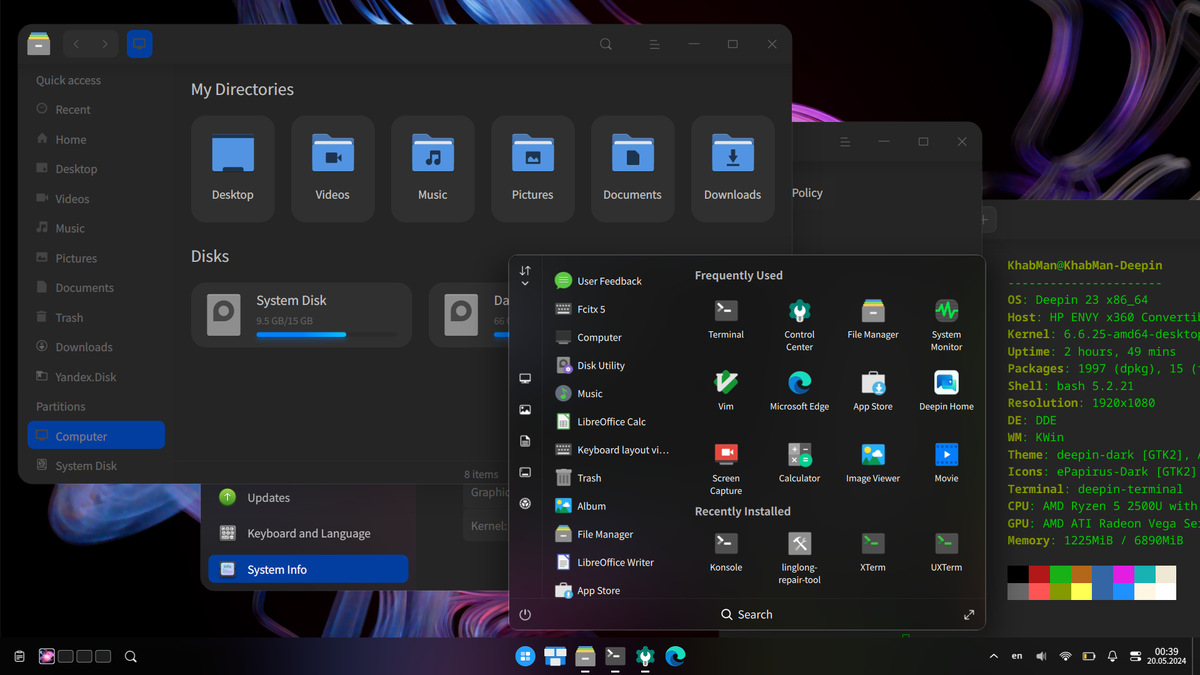Viewport: 1200px width, 675px height.
Task: Launch Vim from the launcher grid
Action: tap(726, 384)
